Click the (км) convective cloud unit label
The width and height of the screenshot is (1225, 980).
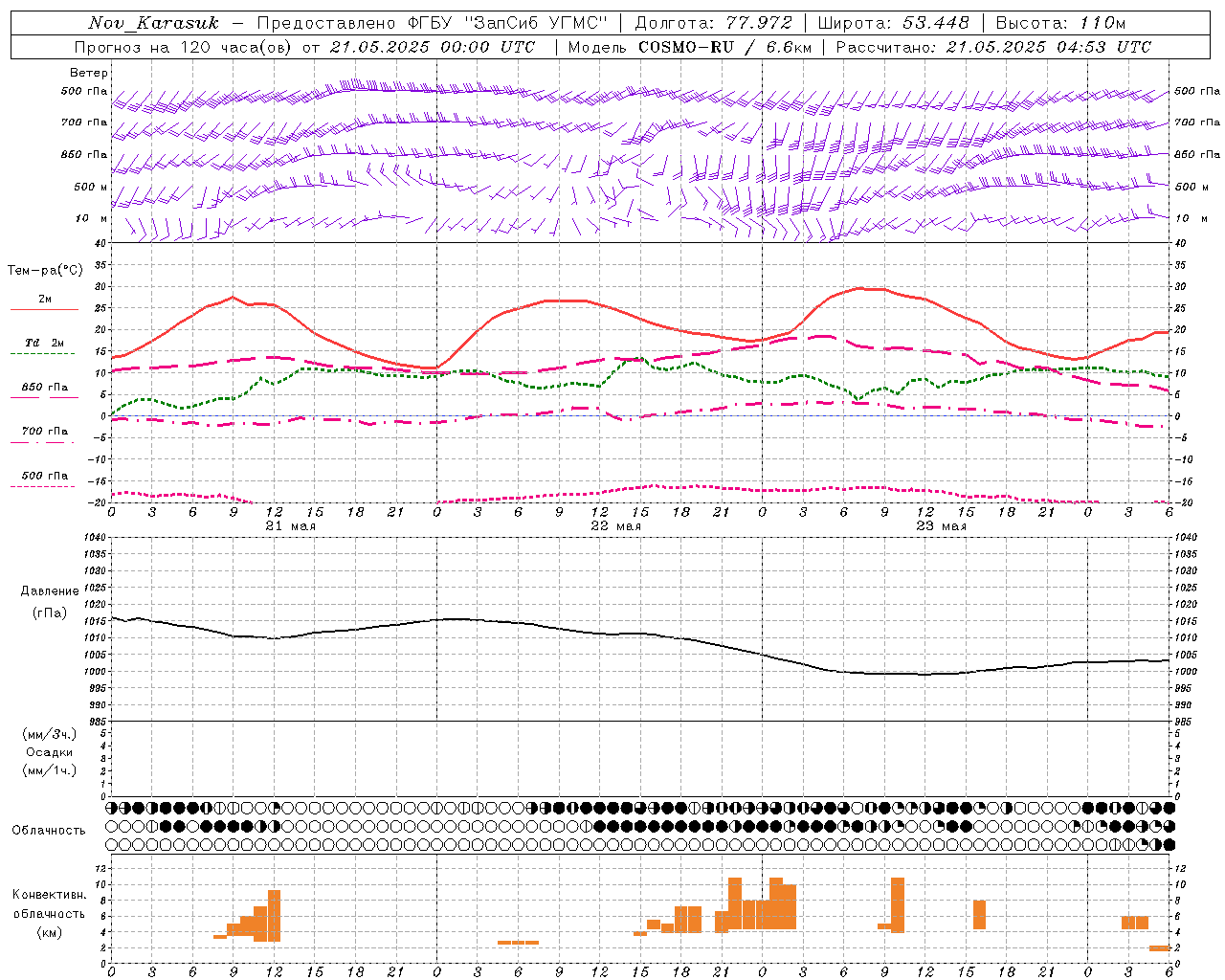coord(50,932)
